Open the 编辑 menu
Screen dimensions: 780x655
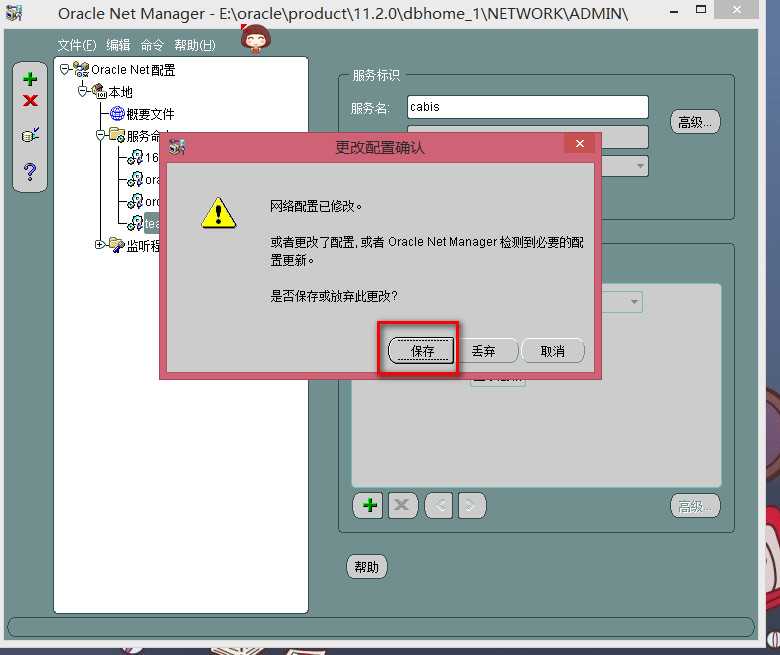pyautogui.click(x=118, y=45)
